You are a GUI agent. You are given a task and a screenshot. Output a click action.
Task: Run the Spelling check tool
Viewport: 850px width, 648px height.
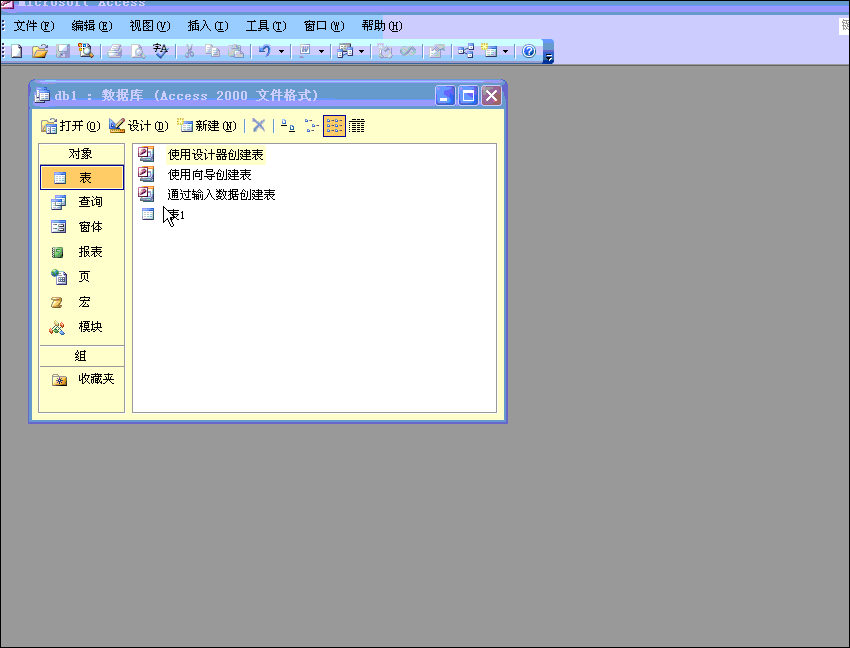coord(160,52)
